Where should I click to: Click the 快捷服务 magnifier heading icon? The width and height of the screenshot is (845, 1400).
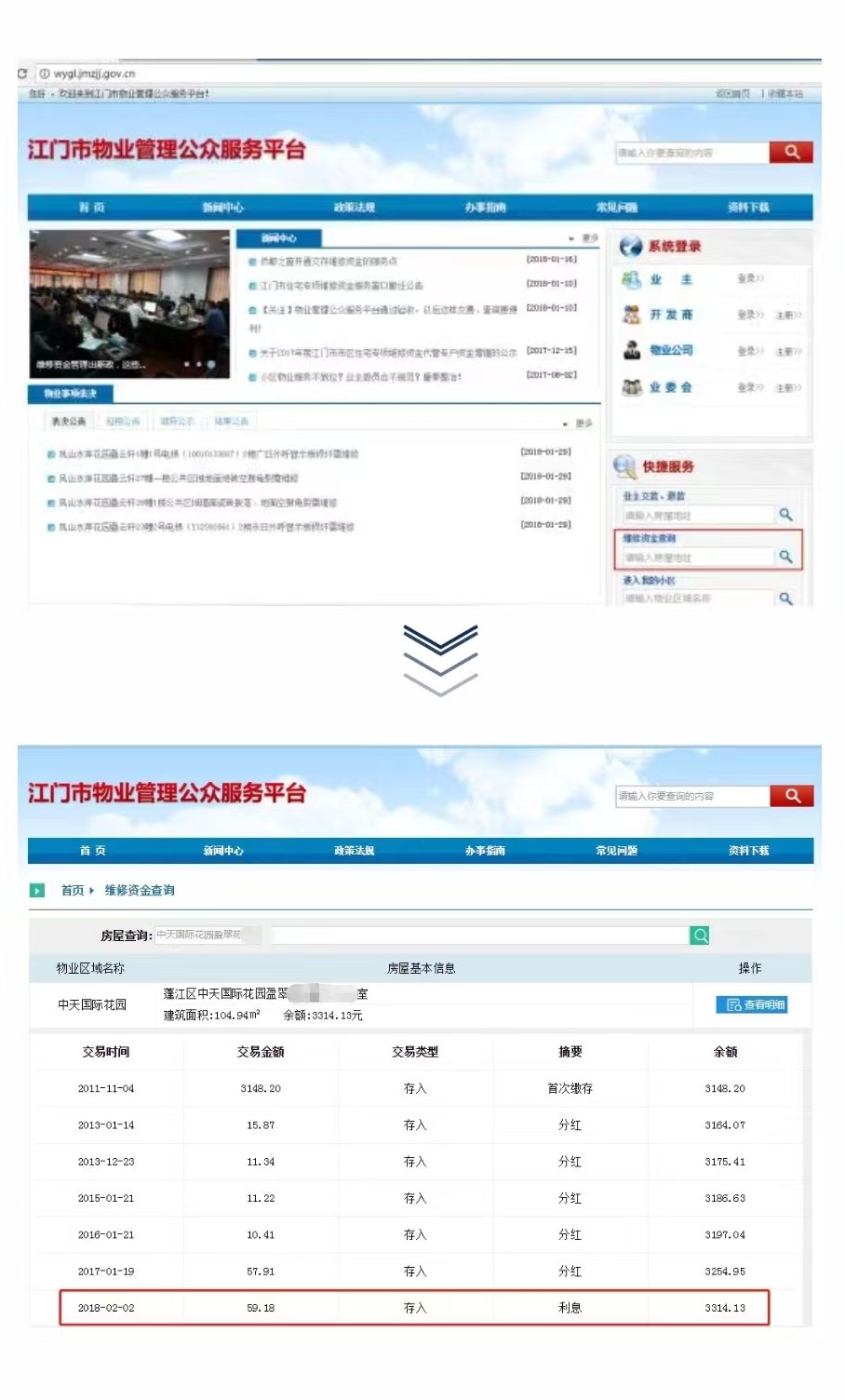pyautogui.click(x=624, y=465)
